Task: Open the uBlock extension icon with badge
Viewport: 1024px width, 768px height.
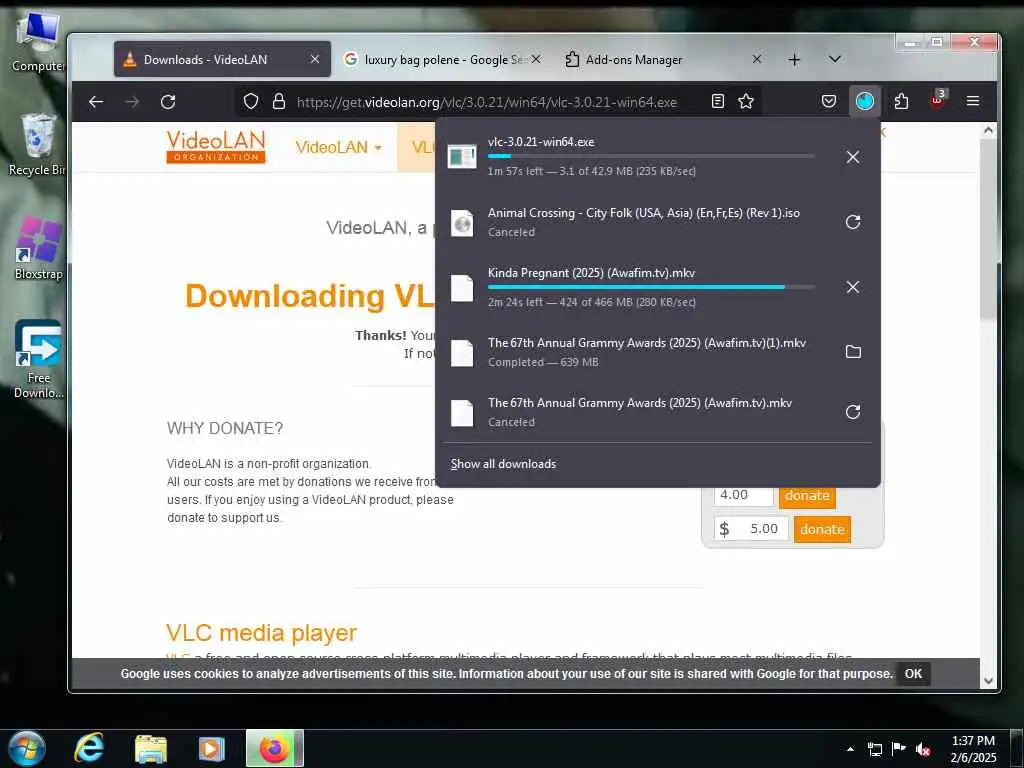Action: (x=937, y=100)
